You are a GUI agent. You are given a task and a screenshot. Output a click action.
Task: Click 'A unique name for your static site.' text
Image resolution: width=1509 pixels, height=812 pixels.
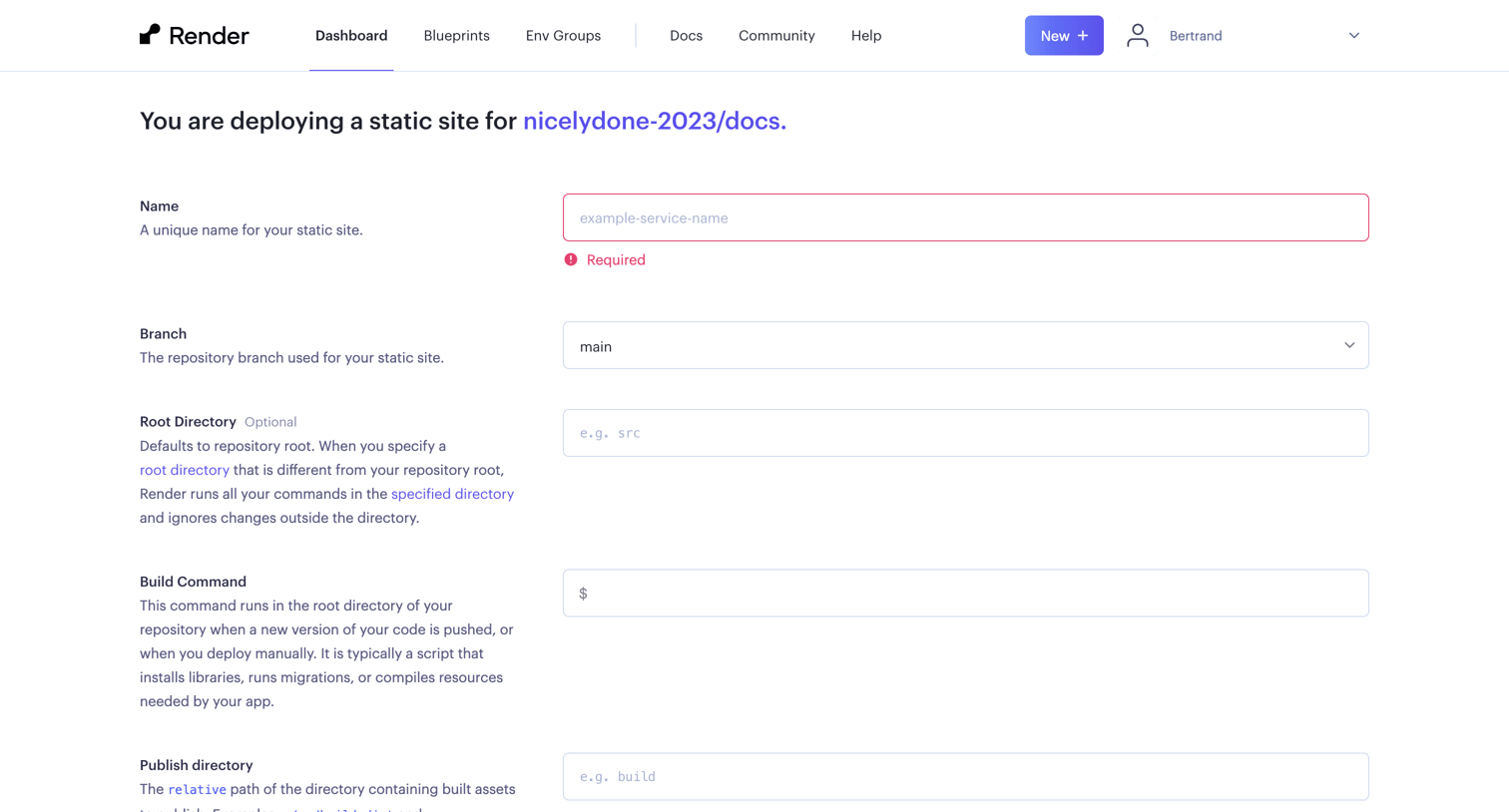251,230
